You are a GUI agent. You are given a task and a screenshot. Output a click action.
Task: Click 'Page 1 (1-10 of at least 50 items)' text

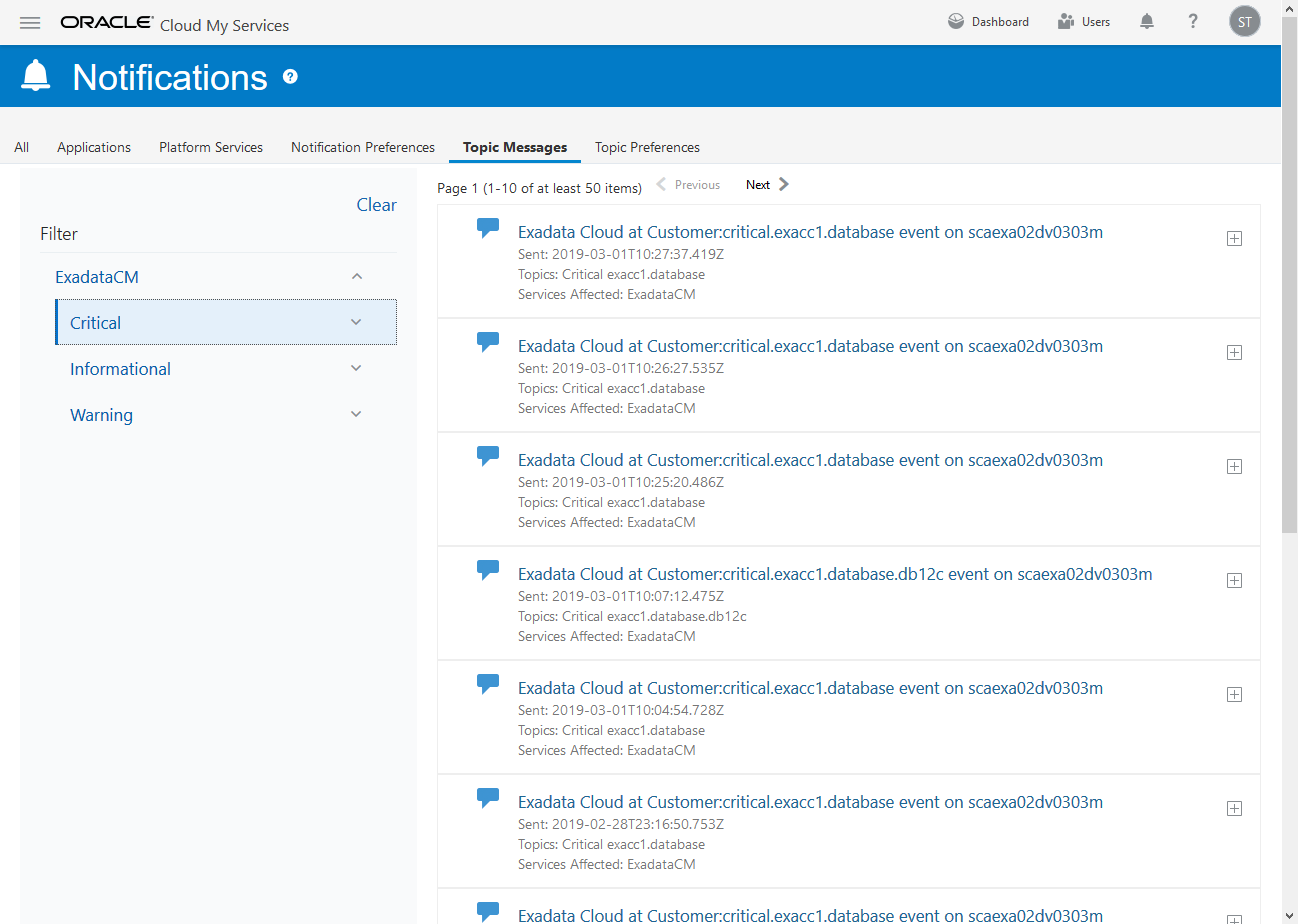(x=540, y=188)
